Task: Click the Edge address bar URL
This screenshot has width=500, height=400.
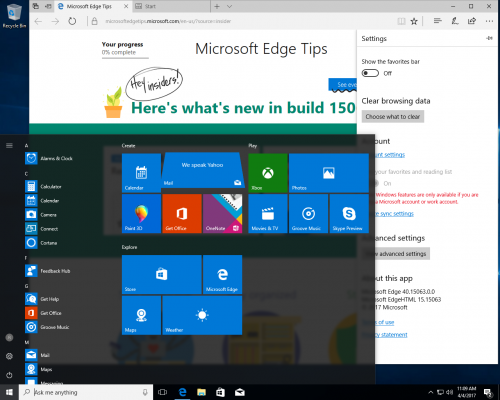Action: point(168,21)
